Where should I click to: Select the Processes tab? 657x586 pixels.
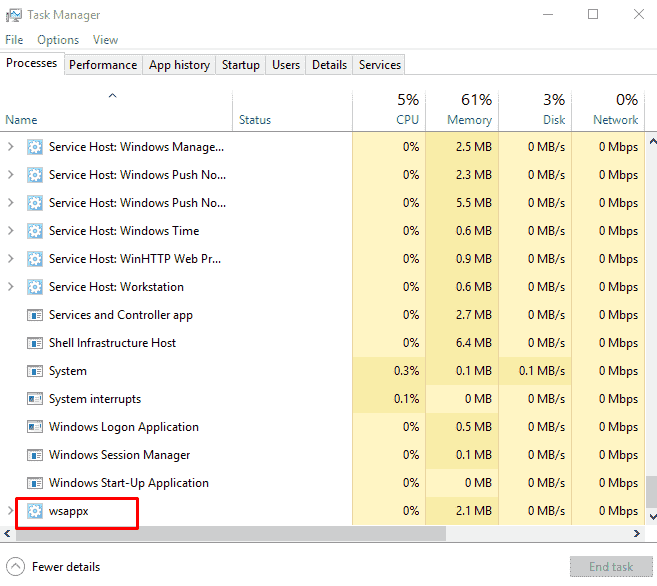(x=31, y=63)
